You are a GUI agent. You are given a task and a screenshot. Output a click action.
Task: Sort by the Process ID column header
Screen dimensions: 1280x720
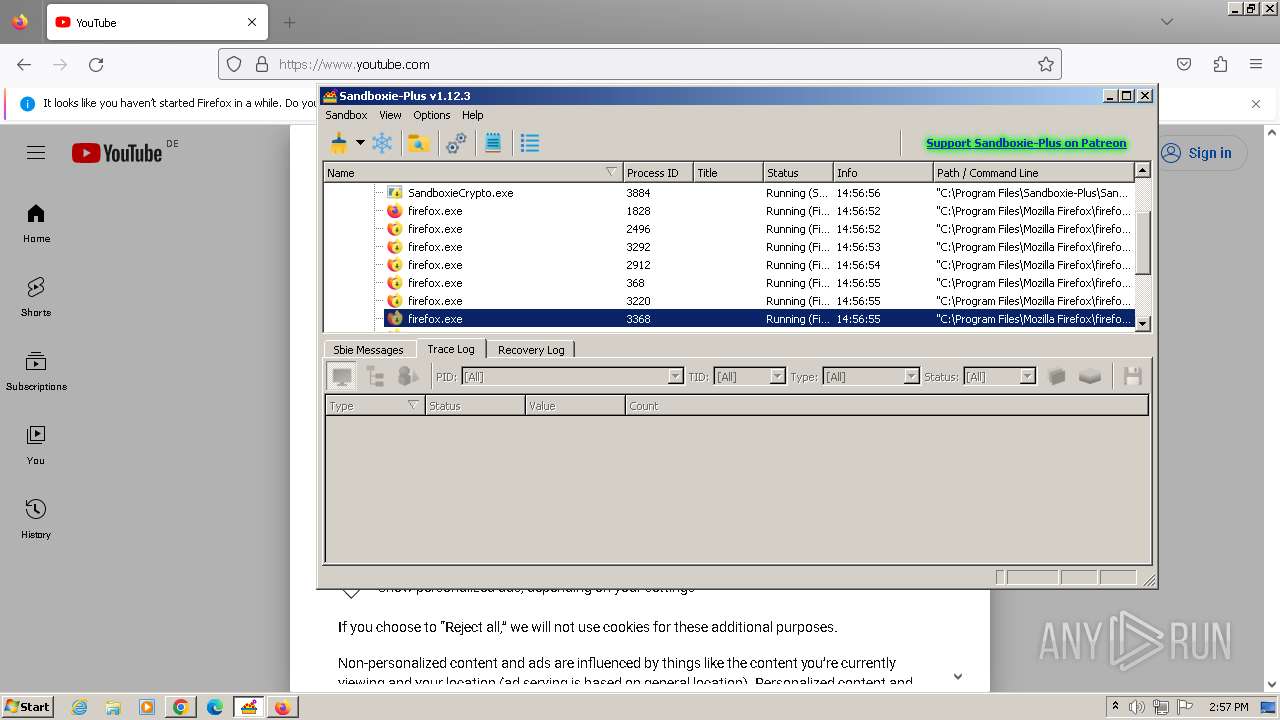[658, 173]
